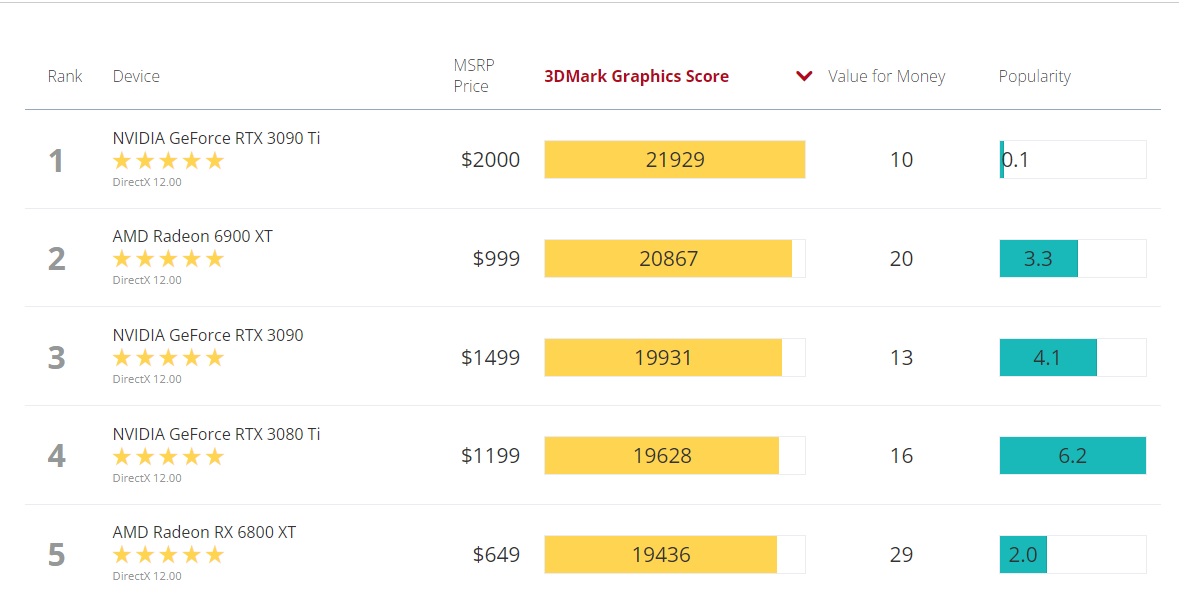This screenshot has width=1203, height=603.
Task: Sort table by Value for Money
Action: pyautogui.click(x=886, y=77)
